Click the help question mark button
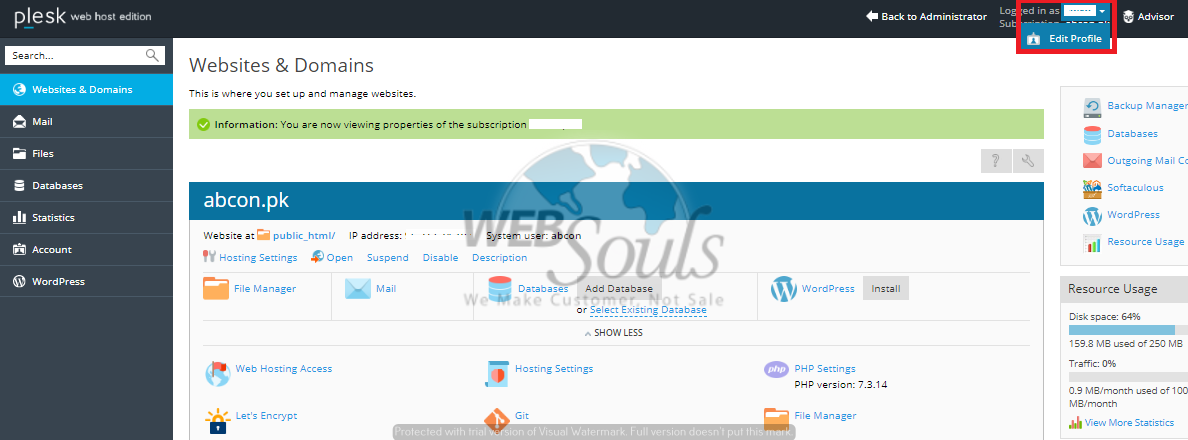1188x440 pixels. pyautogui.click(x=996, y=161)
